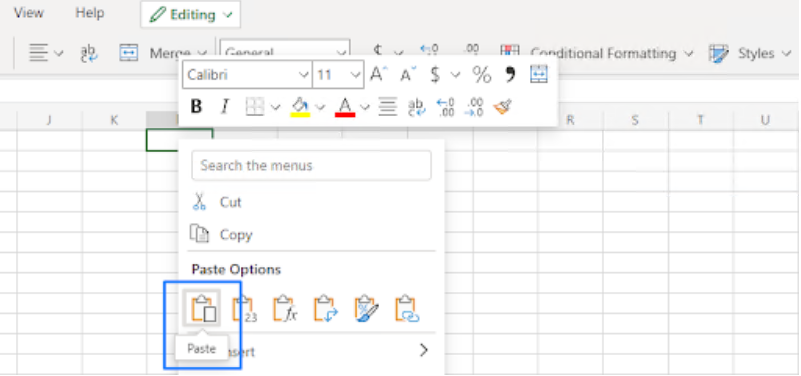Viewport: 801px width, 376px height.
Task: Open the View ribbon tab
Action: click(29, 12)
